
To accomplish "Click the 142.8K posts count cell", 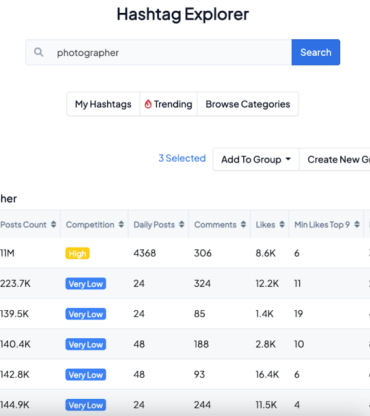I will [x=15, y=374].
